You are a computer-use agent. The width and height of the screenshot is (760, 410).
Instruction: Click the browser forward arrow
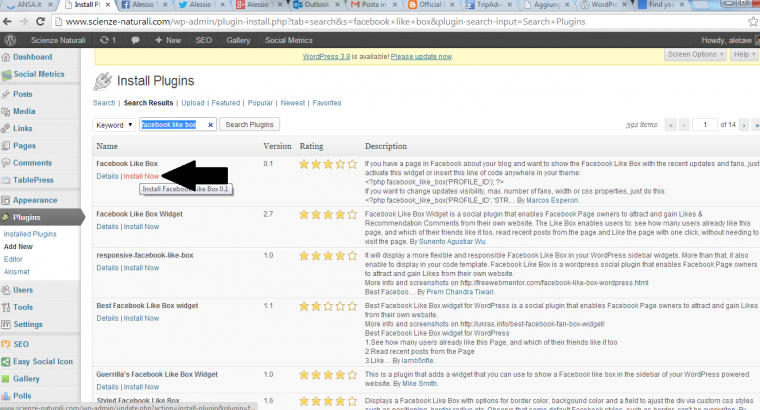[23, 22]
